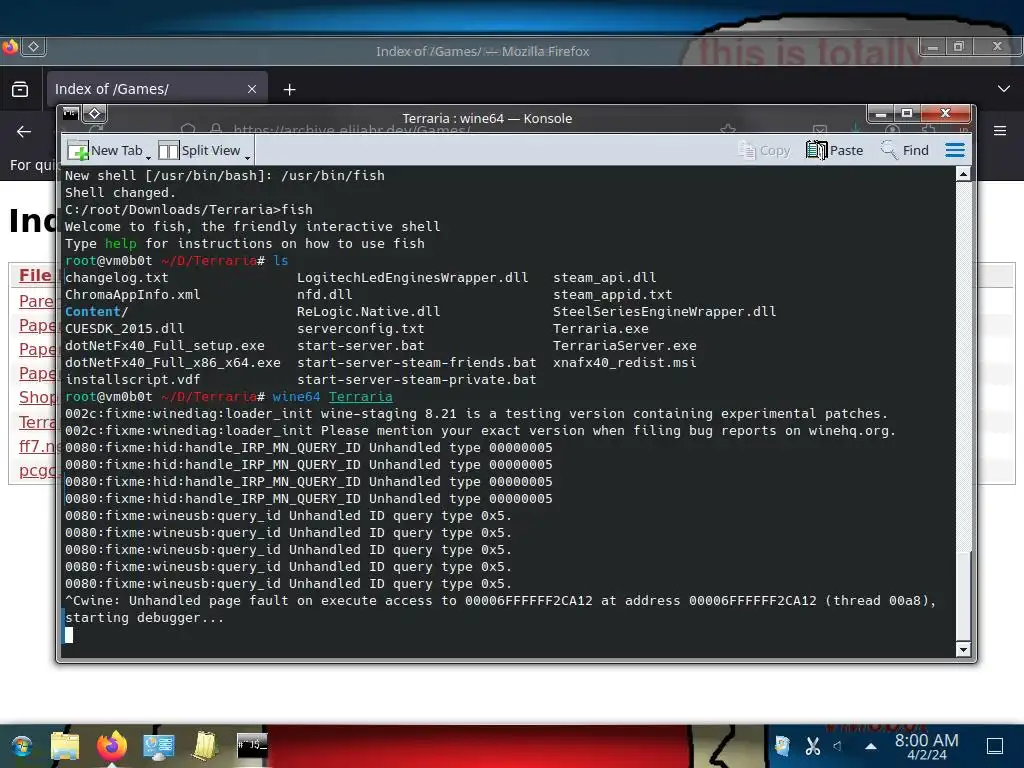Click 'CUESDK_2015.dll' in listing
The width and height of the screenshot is (1024, 768).
pyautogui.click(x=125, y=328)
